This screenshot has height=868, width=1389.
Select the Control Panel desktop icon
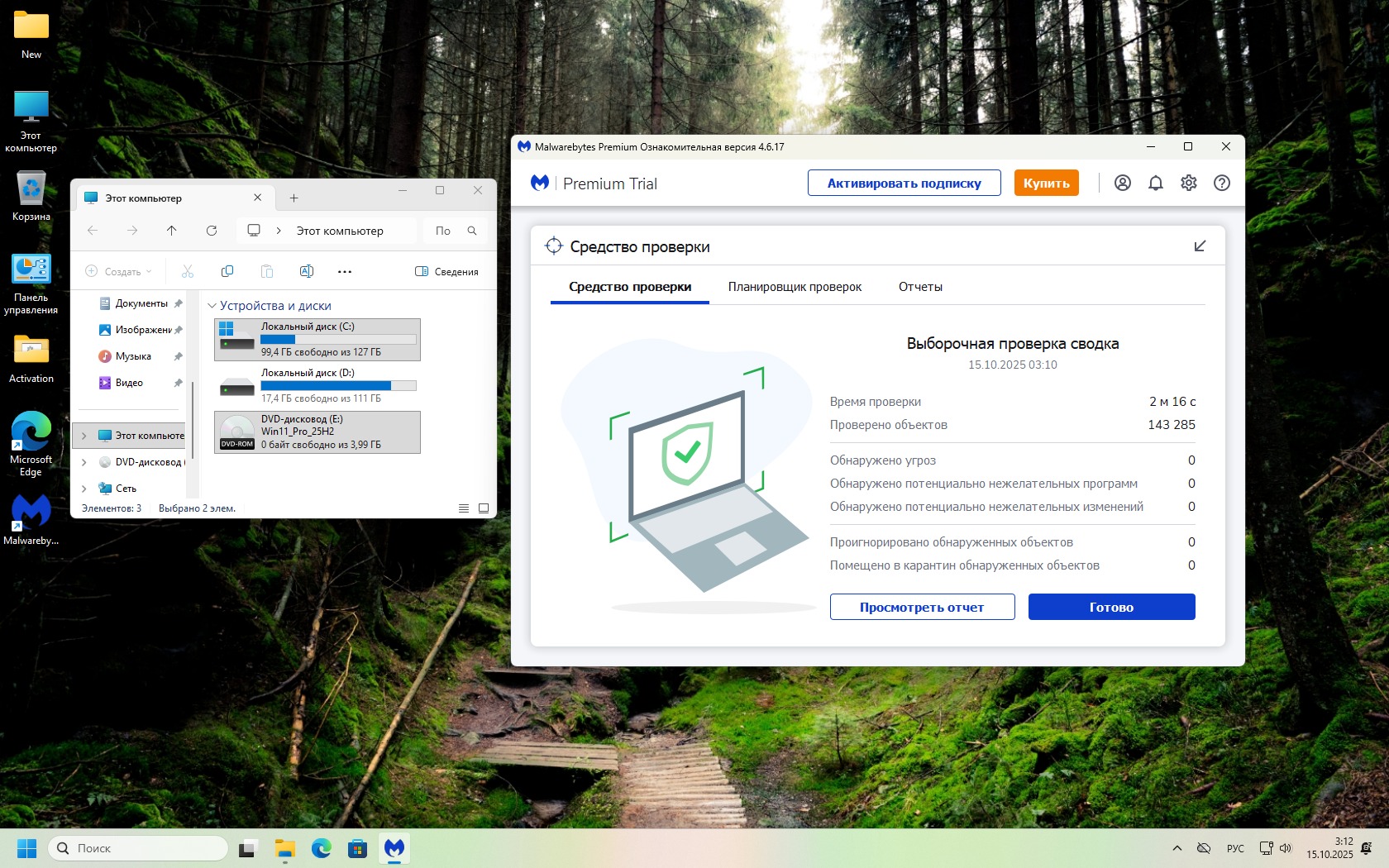click(31, 284)
